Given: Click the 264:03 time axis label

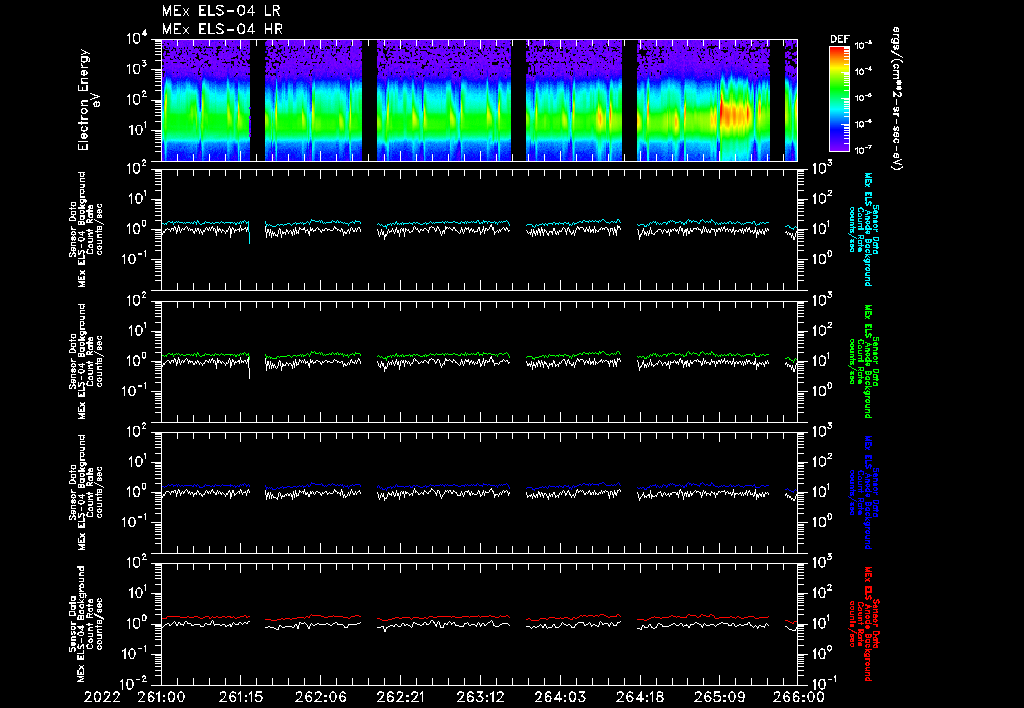Looking at the screenshot, I should point(560,697).
